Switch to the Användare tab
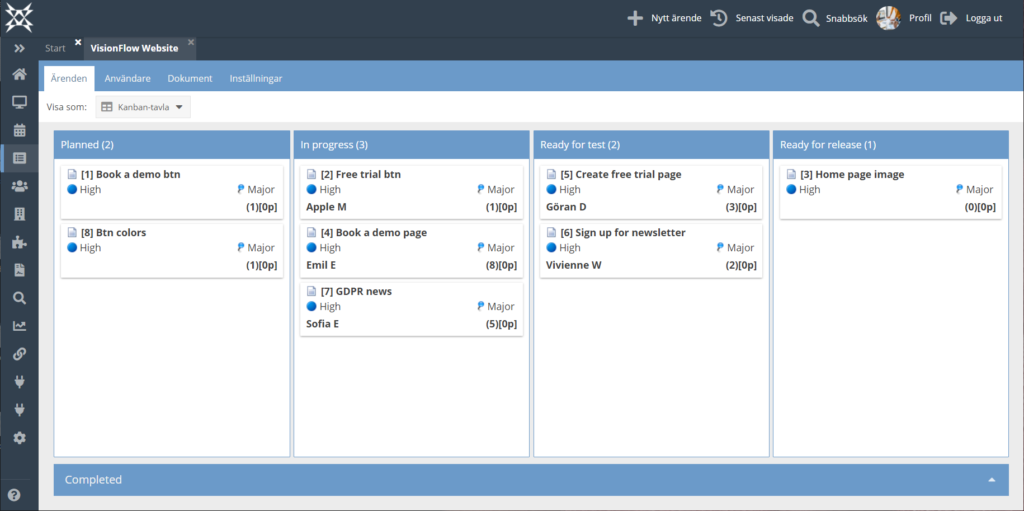This screenshot has height=511, width=1024. tap(127, 78)
